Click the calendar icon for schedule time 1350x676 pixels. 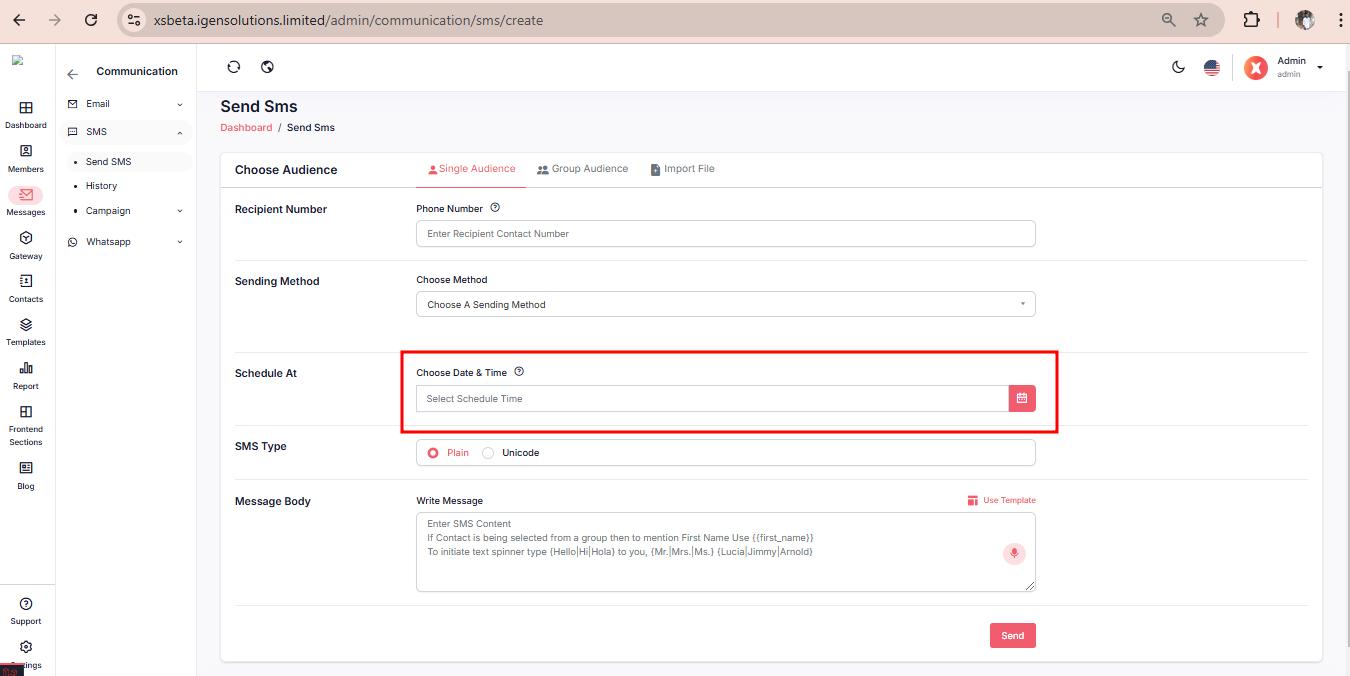click(1021, 398)
